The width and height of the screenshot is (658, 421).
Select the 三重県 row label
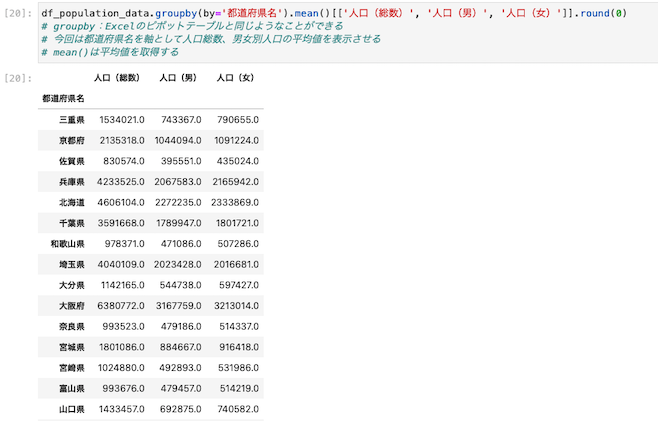point(71,119)
